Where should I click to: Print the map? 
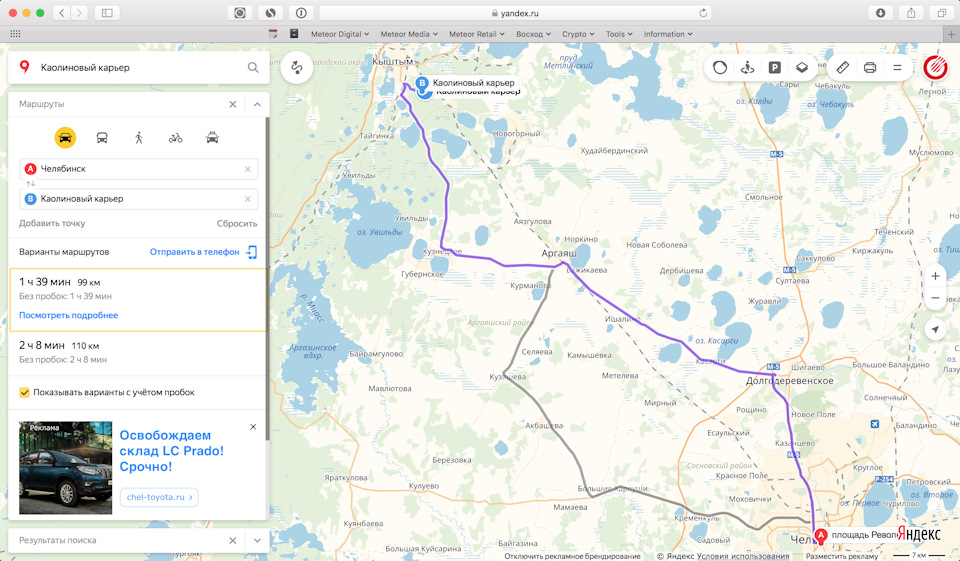[x=870, y=67]
